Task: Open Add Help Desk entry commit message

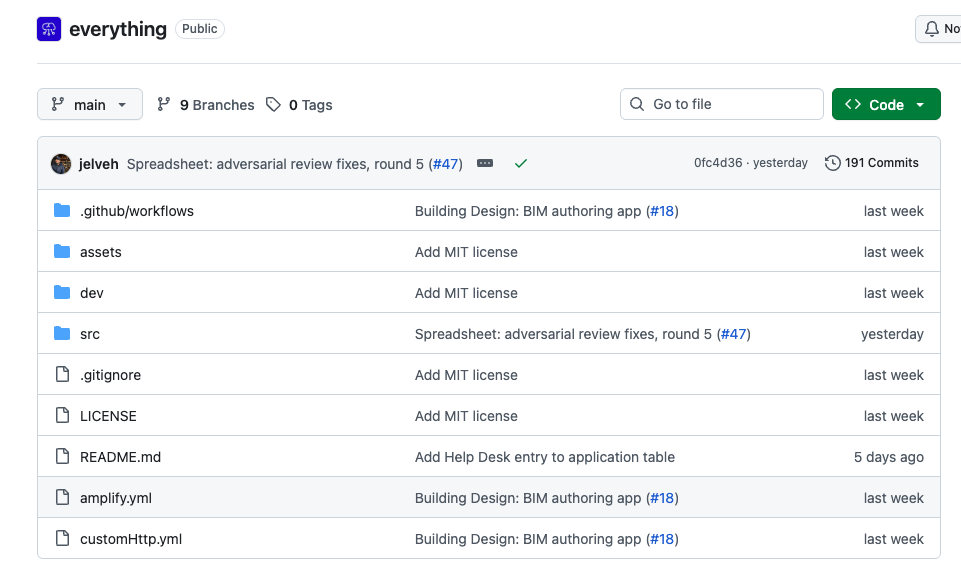Action: [545, 457]
